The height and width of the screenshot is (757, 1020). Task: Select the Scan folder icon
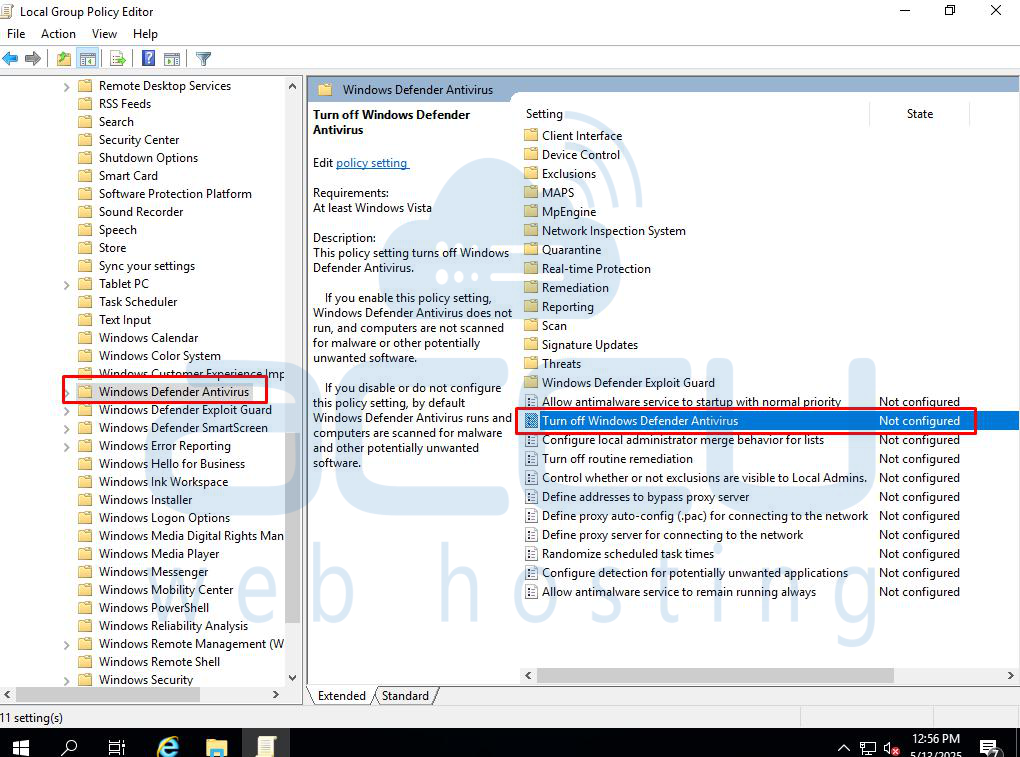coord(531,326)
